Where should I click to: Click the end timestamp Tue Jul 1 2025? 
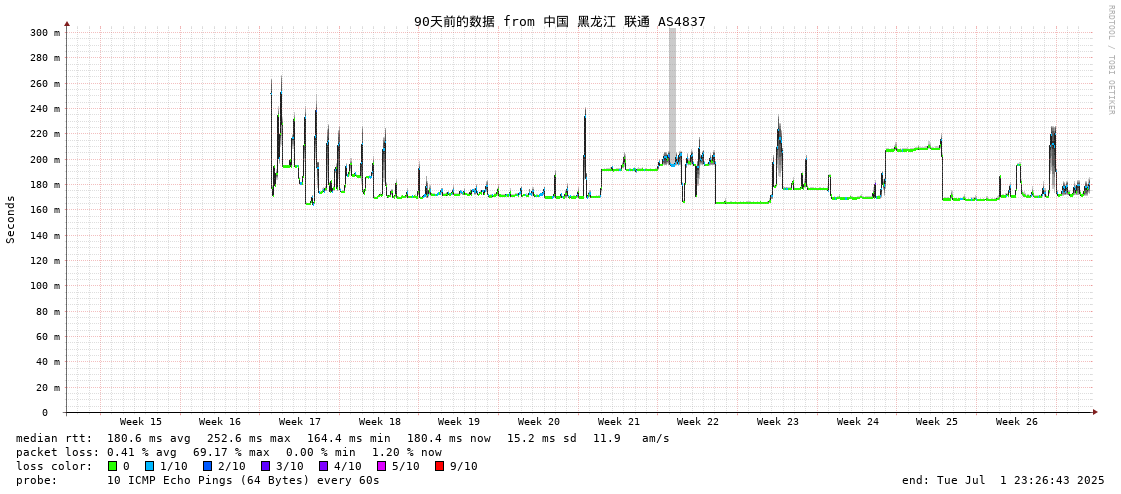click(1003, 480)
